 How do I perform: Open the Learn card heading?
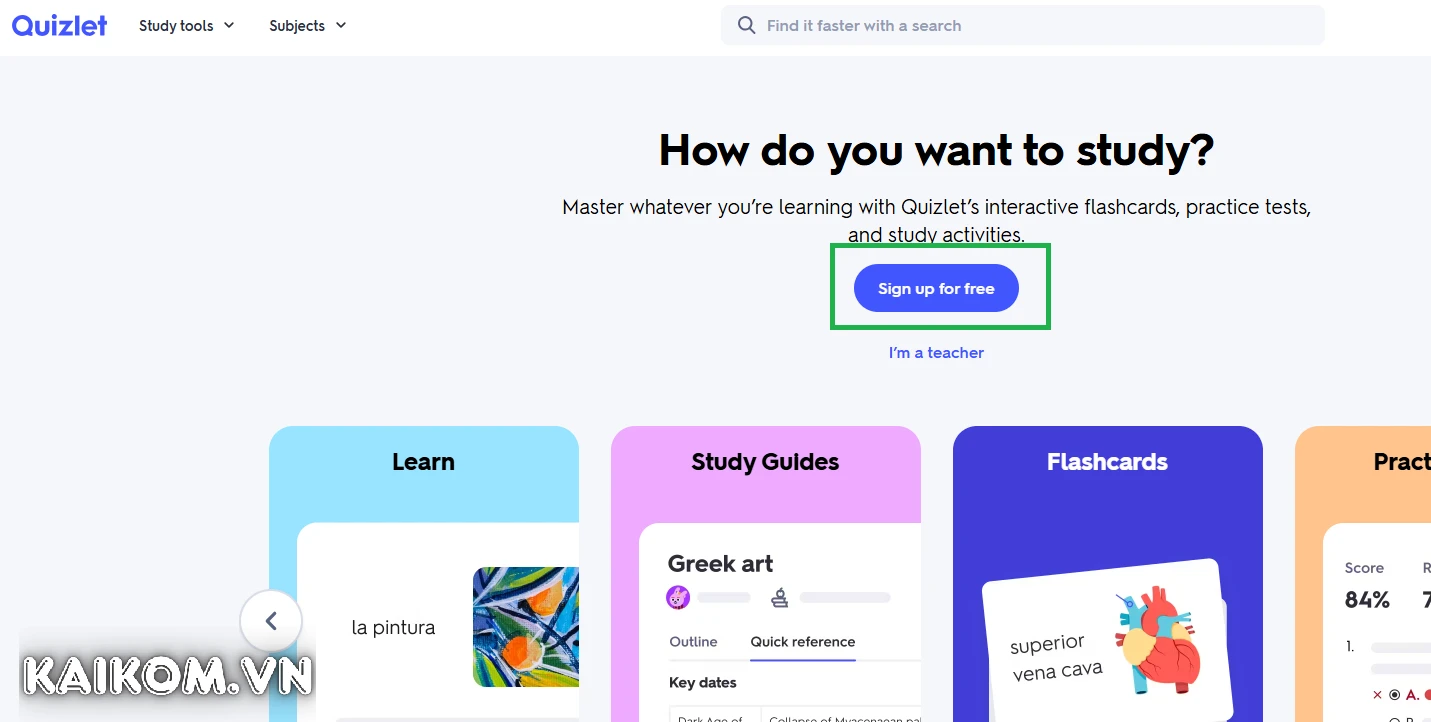[x=423, y=462]
